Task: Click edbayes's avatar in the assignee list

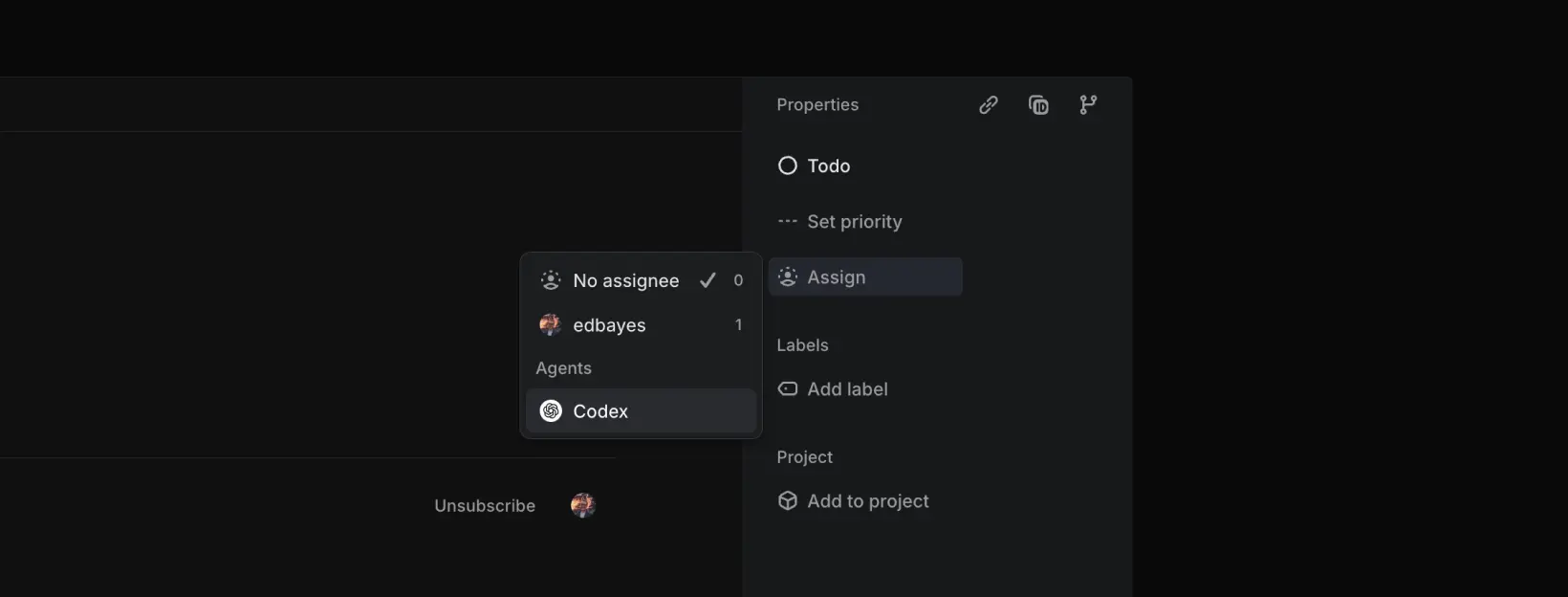Action: click(x=550, y=325)
